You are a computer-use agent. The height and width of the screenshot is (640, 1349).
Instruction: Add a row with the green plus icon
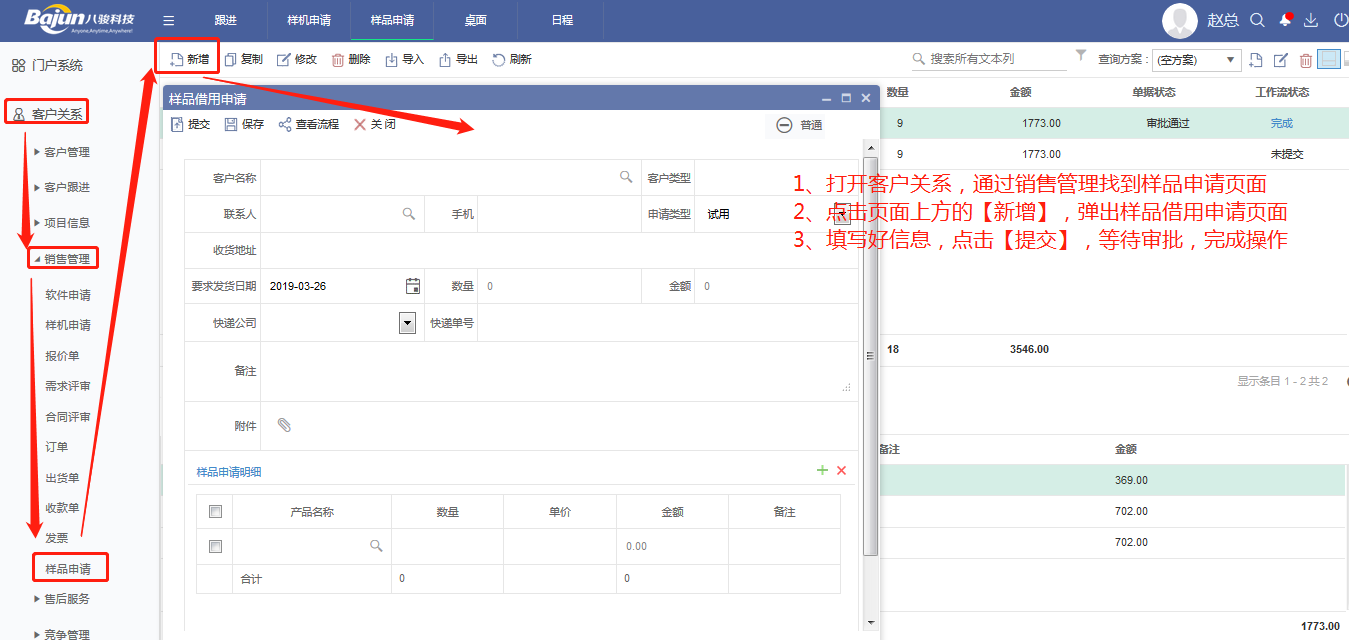tap(822, 470)
